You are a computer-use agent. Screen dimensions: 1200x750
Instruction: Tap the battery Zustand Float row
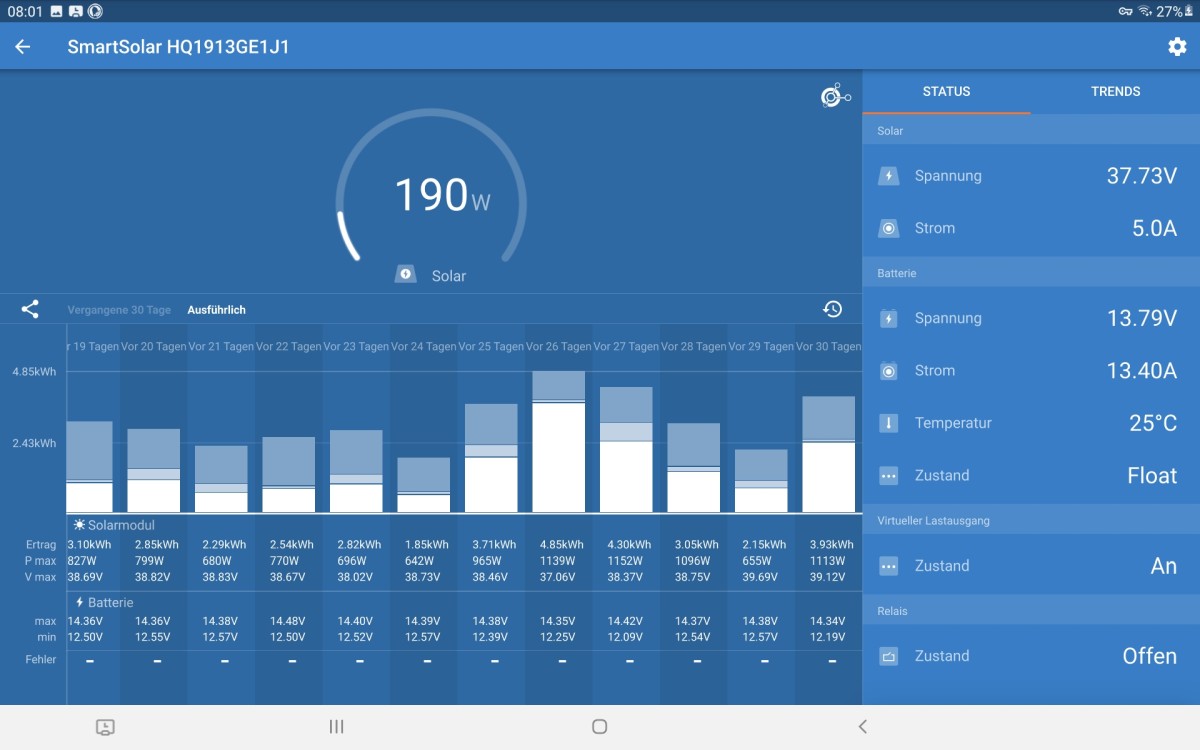coord(1030,476)
